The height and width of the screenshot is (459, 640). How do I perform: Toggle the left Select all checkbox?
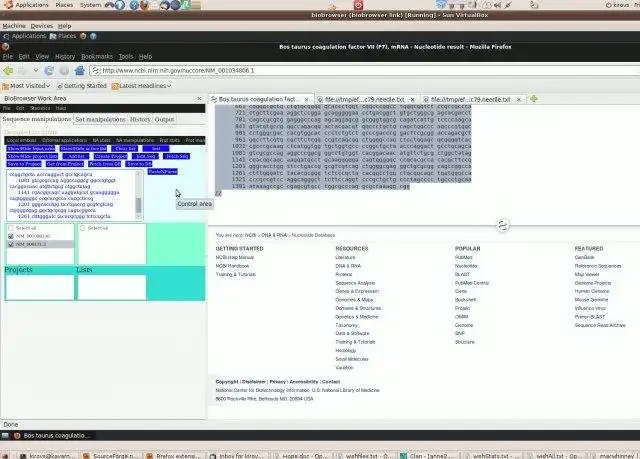pos(11,228)
